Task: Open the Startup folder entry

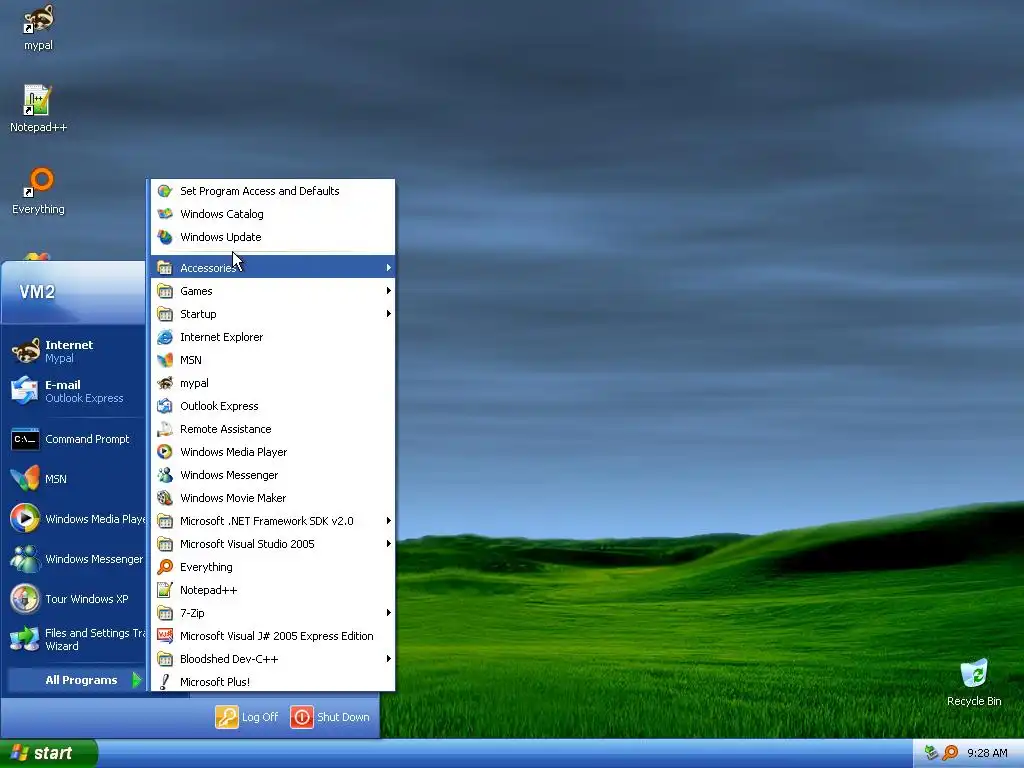Action: [x=273, y=313]
